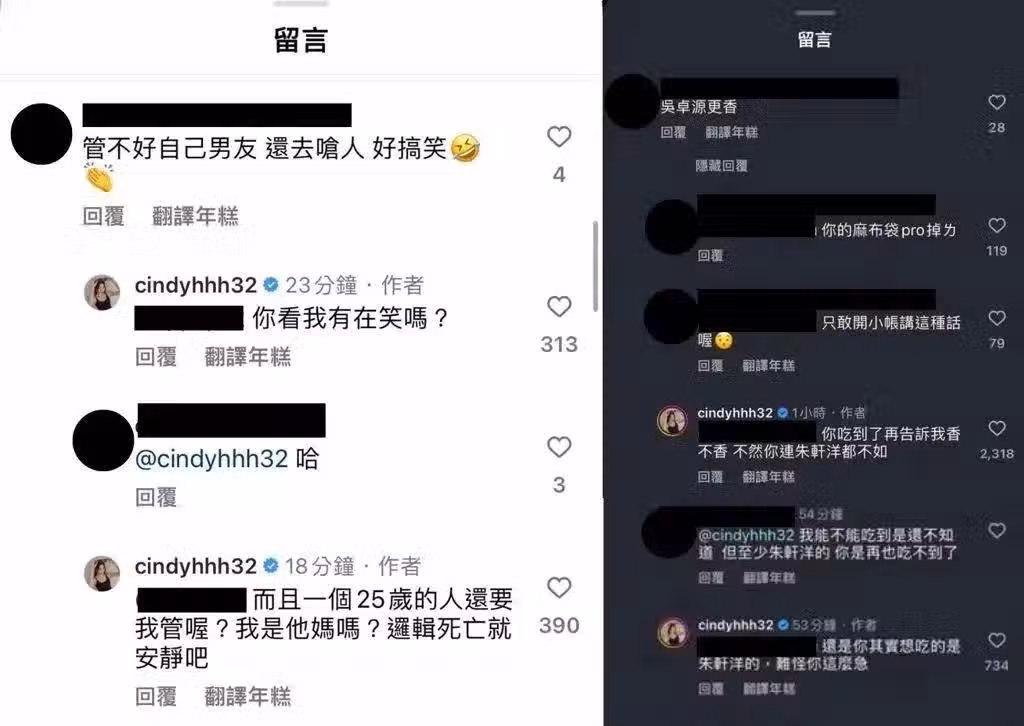The height and width of the screenshot is (726, 1024).
Task: Open cindyhhh32 avatar on the 23分鐘 reply
Action: tap(102, 292)
